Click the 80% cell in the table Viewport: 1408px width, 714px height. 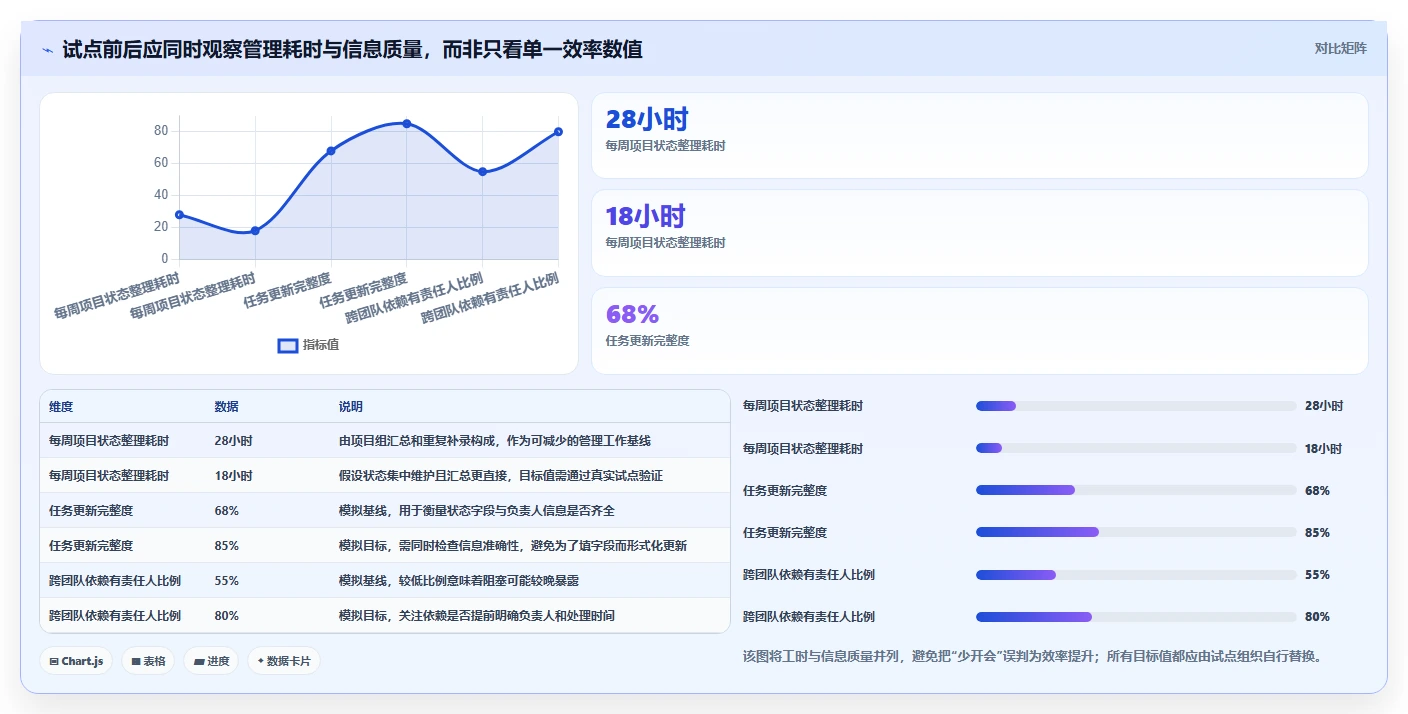tap(227, 616)
